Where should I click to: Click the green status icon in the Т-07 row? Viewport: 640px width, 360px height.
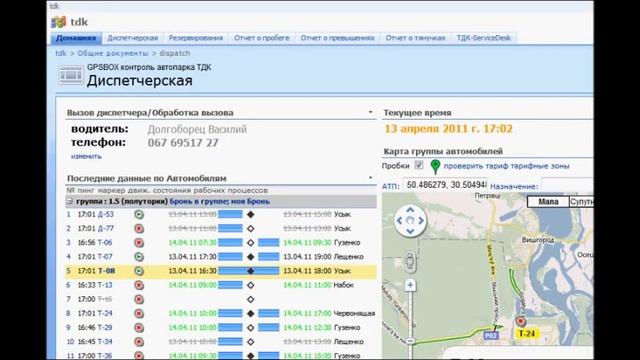[139, 257]
